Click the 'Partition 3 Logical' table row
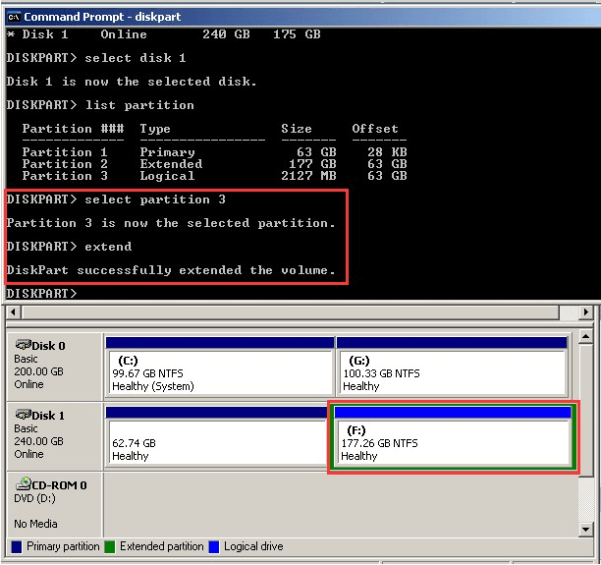This screenshot has width=601, height=565. coord(215,176)
